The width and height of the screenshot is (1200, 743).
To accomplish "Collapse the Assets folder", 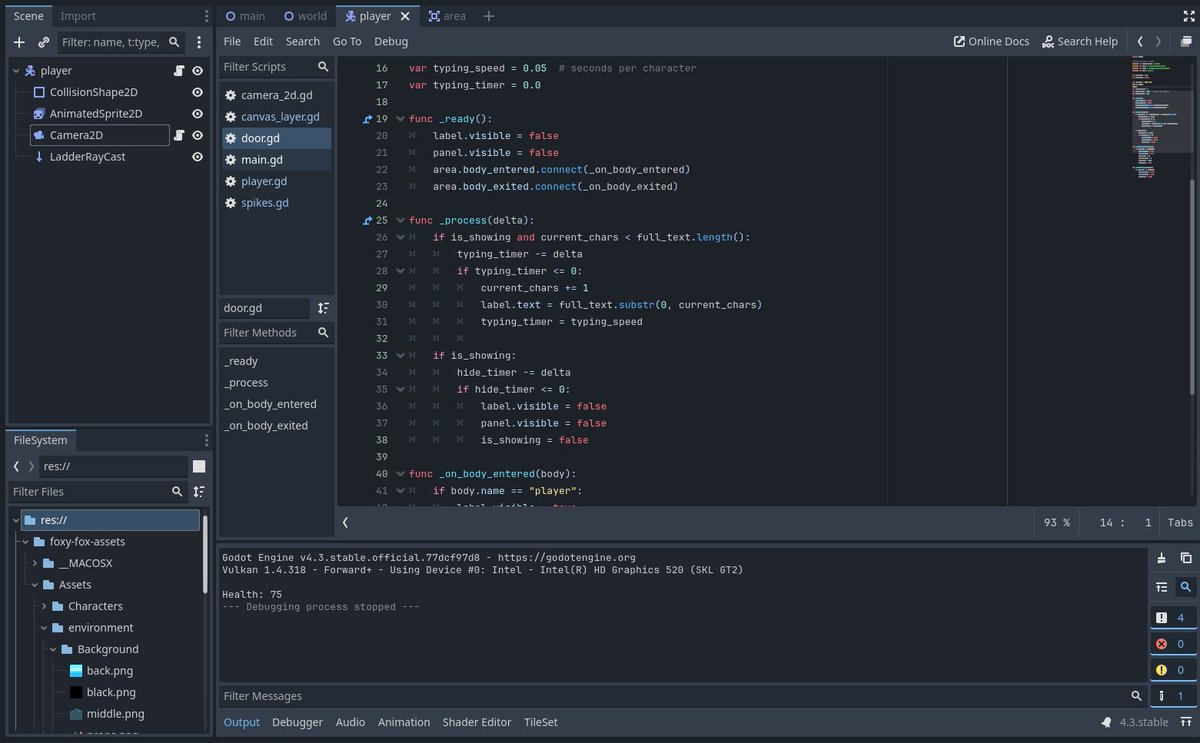I will pos(35,585).
